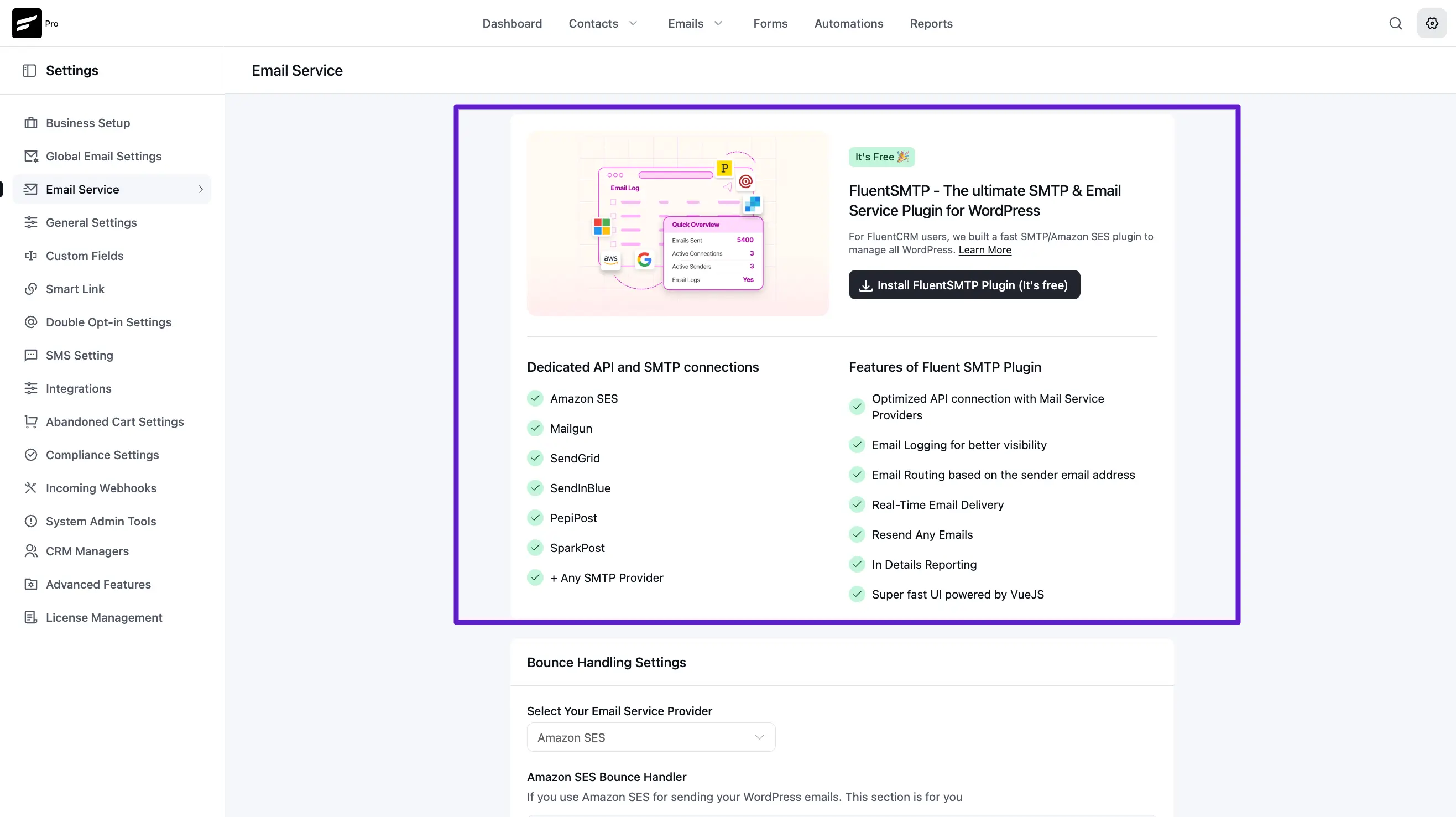Open the search magnifier icon
The height and width of the screenshot is (817, 1456).
pyautogui.click(x=1396, y=23)
